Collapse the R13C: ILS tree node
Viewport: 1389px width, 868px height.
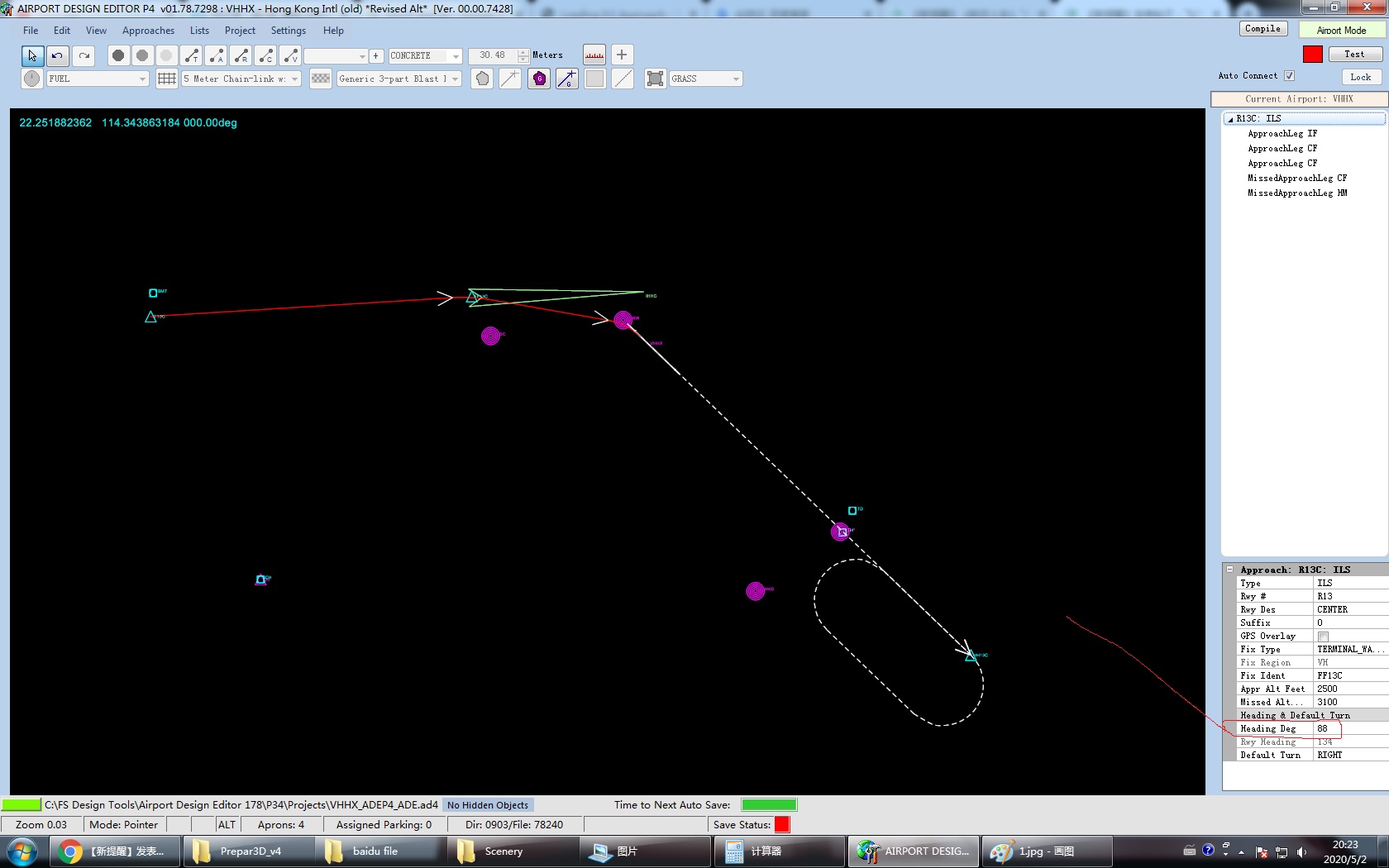(1230, 119)
